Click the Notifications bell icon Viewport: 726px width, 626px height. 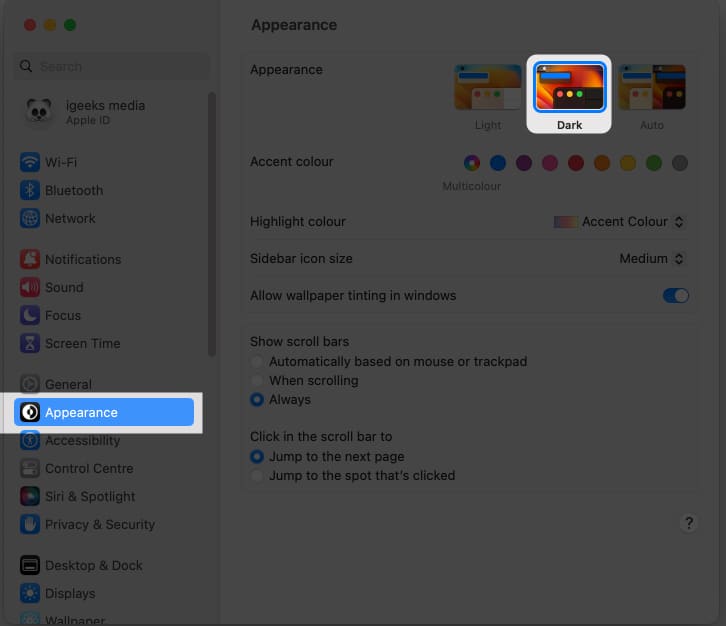[30, 259]
